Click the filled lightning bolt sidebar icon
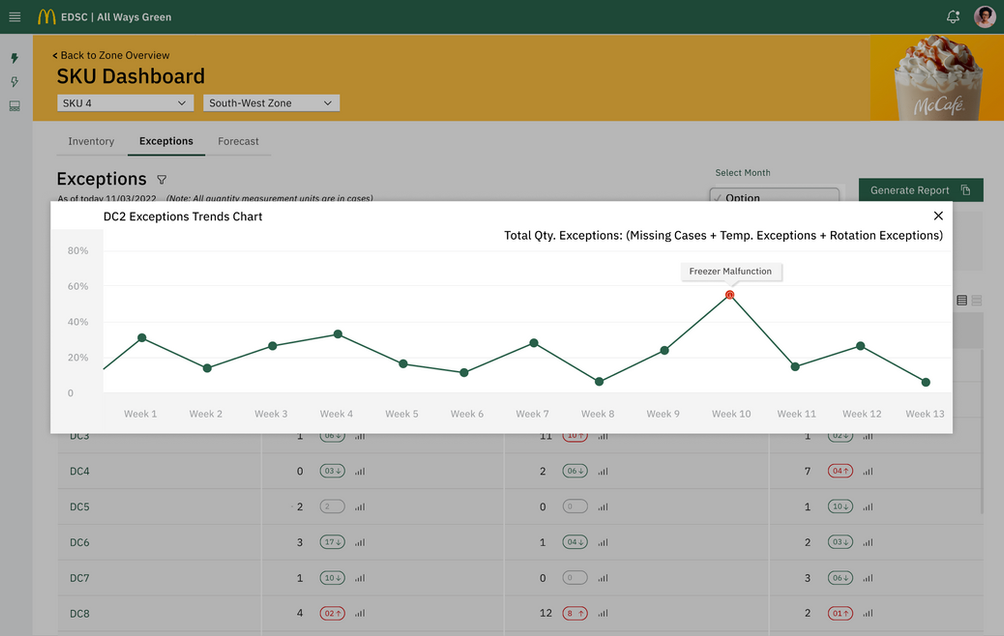 point(14,59)
